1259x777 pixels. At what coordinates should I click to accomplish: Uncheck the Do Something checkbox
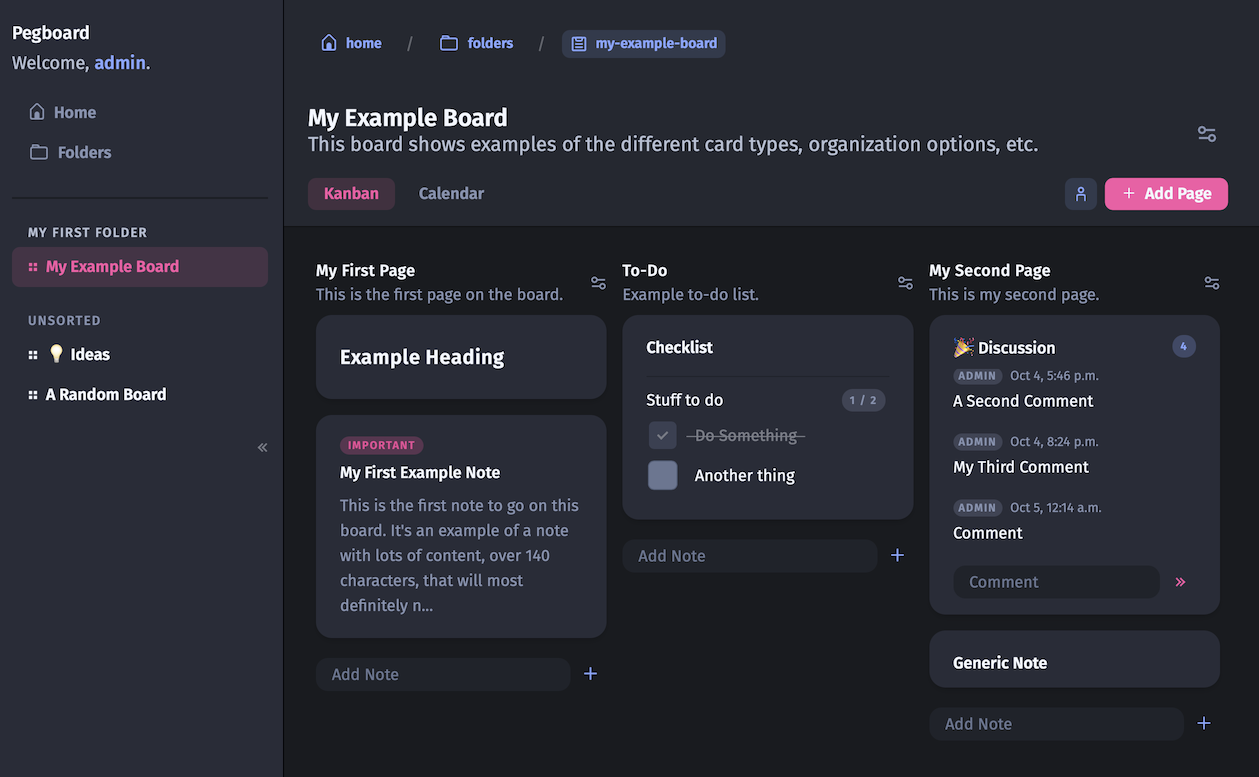(x=662, y=436)
